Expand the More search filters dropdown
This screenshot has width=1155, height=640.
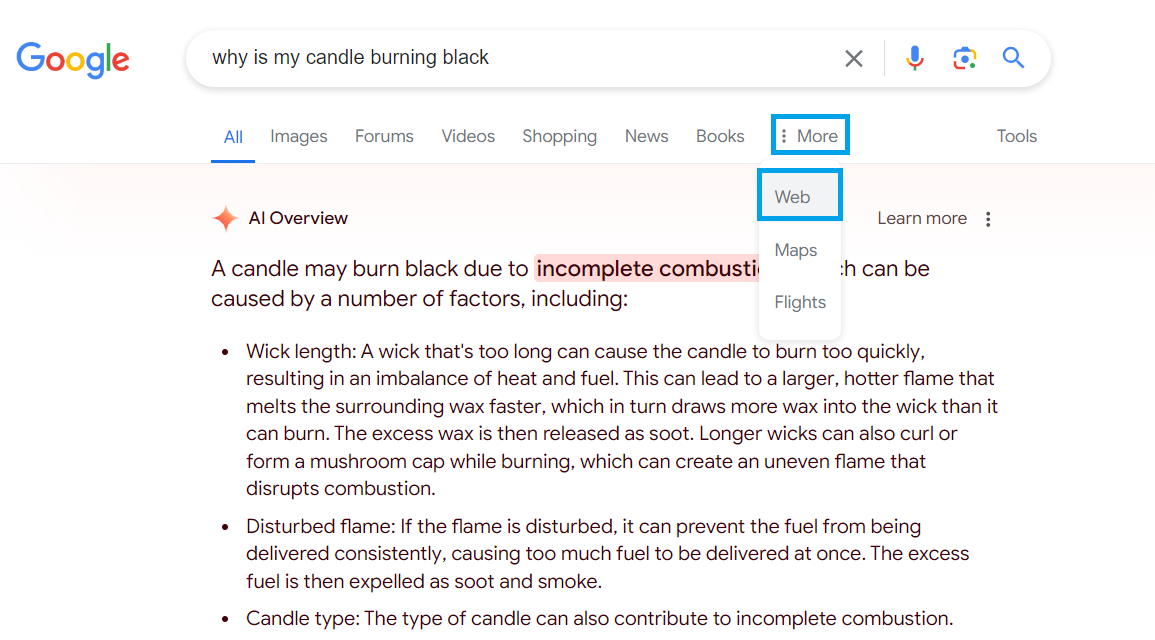(810, 136)
